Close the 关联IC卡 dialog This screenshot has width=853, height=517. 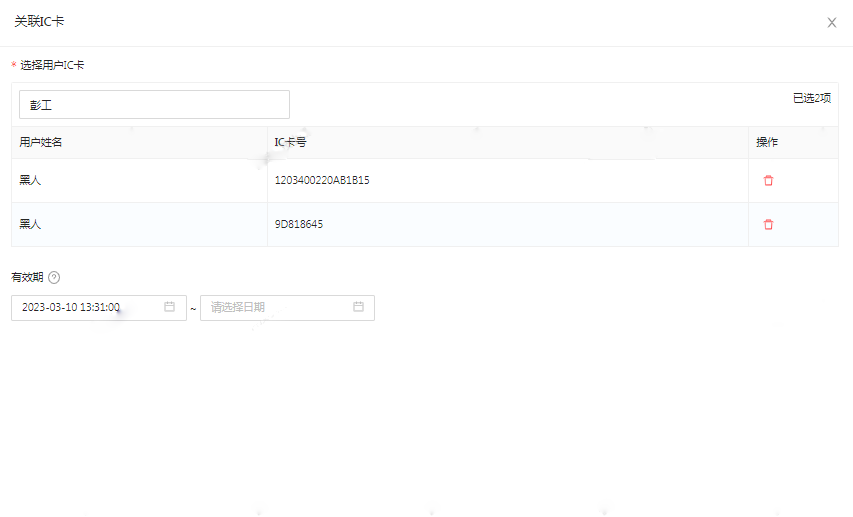pyautogui.click(x=831, y=23)
